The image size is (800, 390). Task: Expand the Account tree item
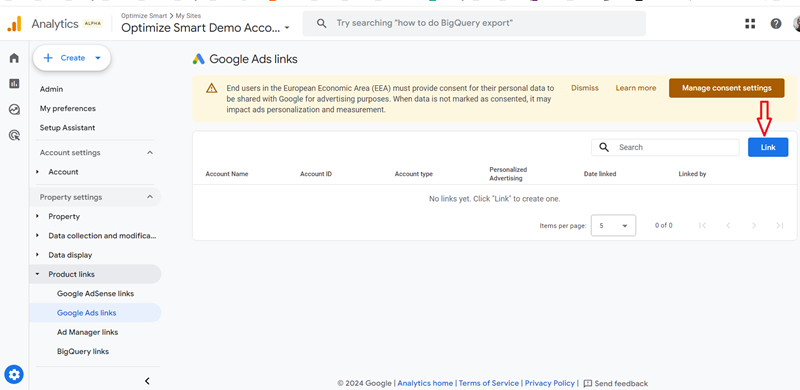pos(38,172)
